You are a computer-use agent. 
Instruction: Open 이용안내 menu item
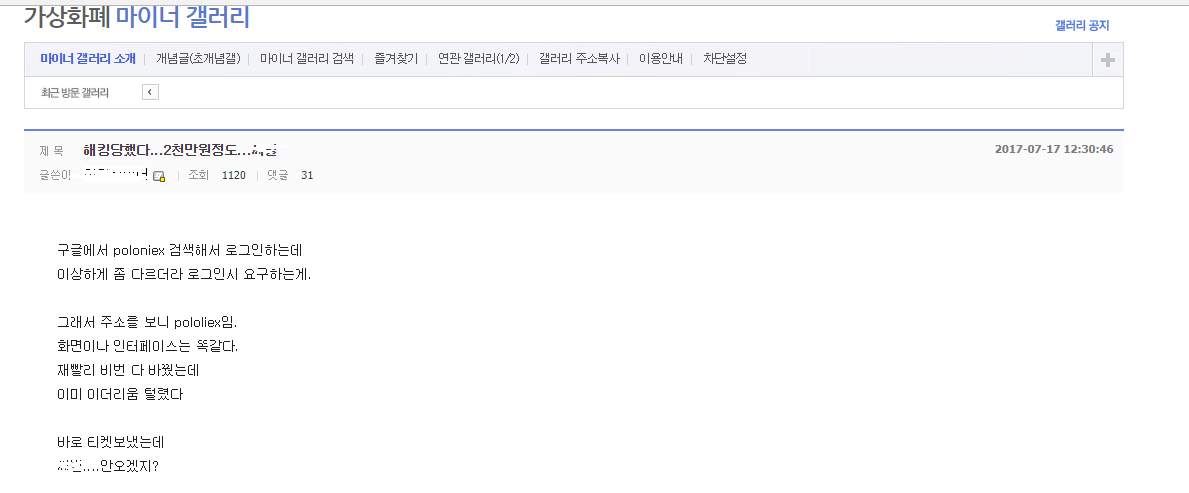661,59
